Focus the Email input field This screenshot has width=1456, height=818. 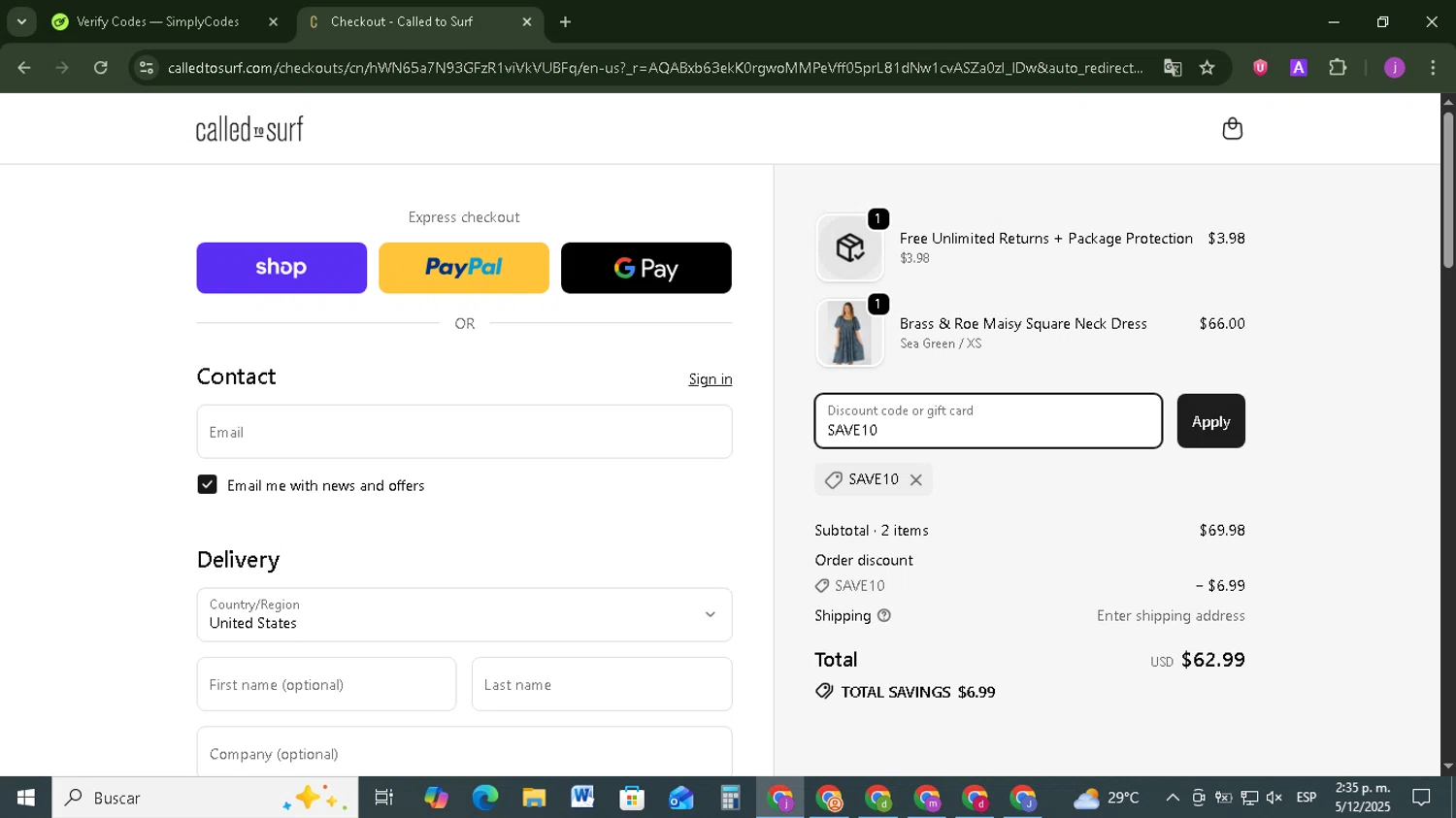[464, 432]
